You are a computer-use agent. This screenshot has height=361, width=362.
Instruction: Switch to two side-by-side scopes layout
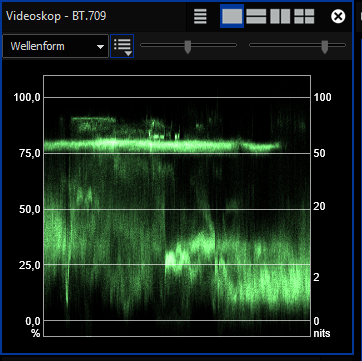280,16
